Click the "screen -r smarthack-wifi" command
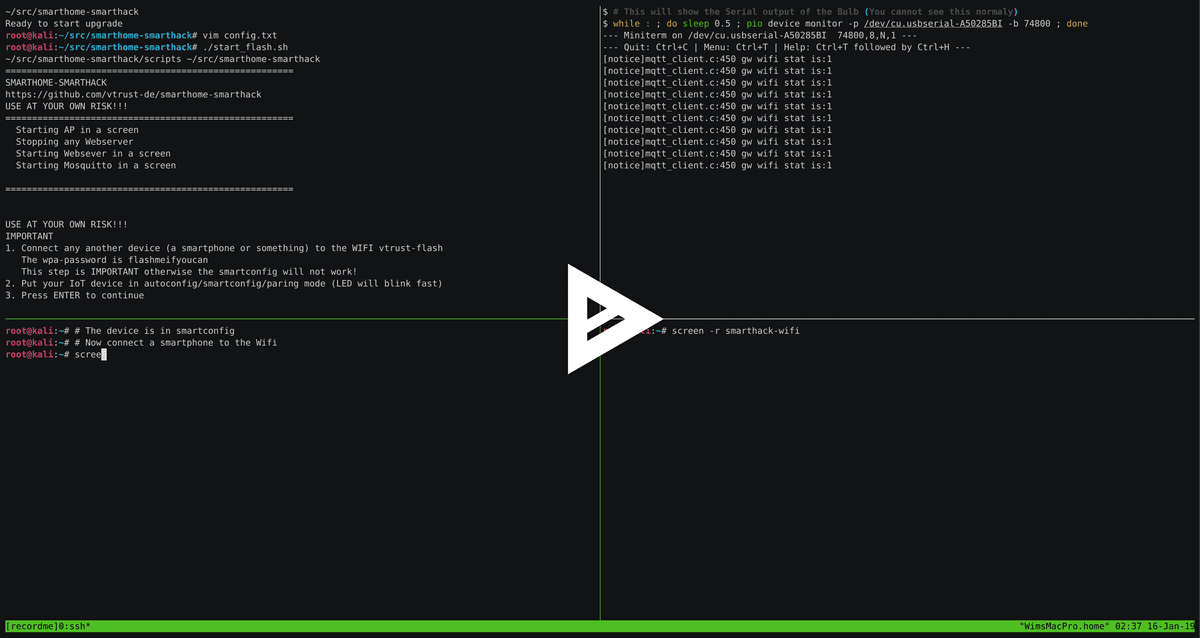1200x638 pixels. point(736,330)
